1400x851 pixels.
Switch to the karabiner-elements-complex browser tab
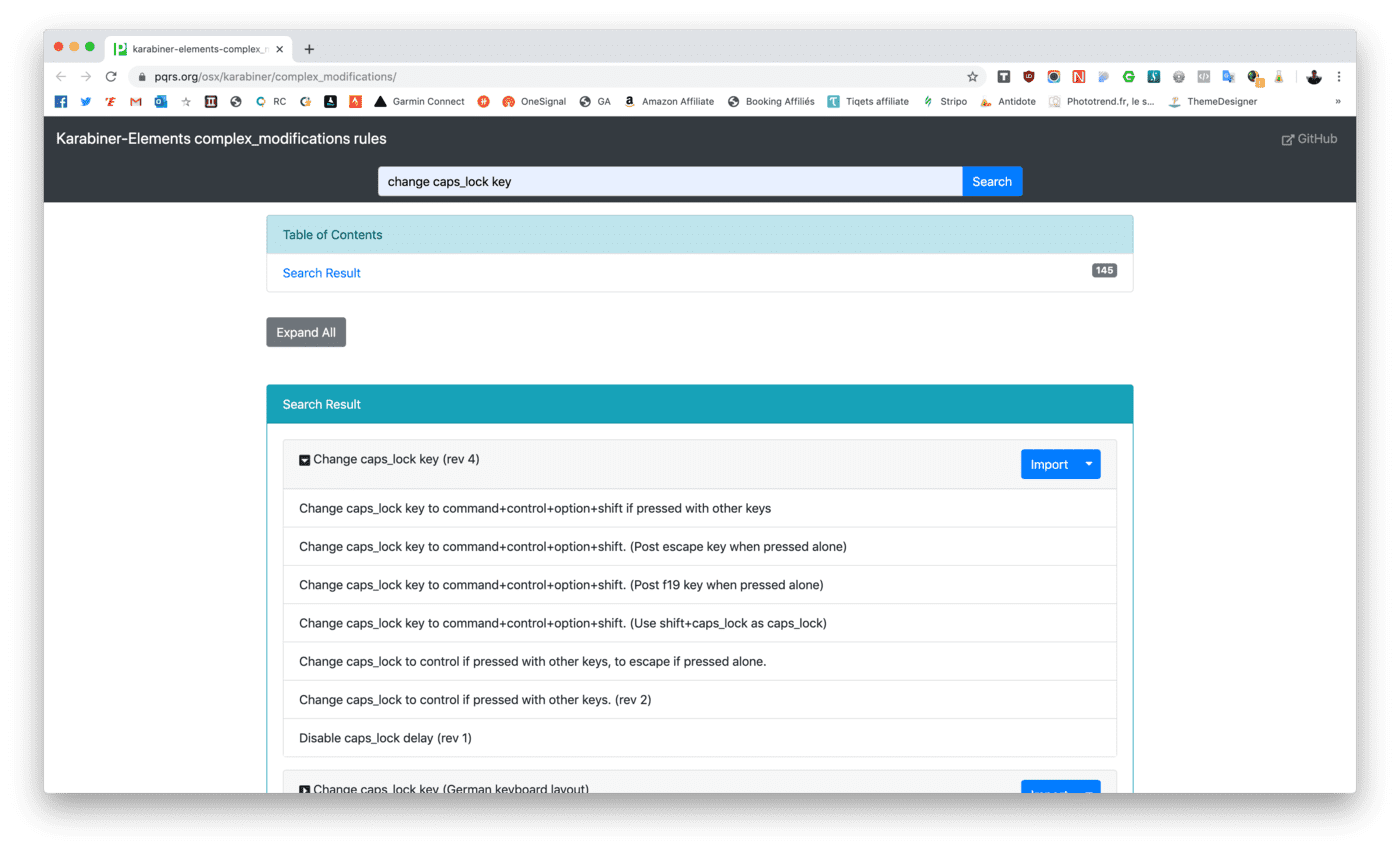click(x=197, y=49)
